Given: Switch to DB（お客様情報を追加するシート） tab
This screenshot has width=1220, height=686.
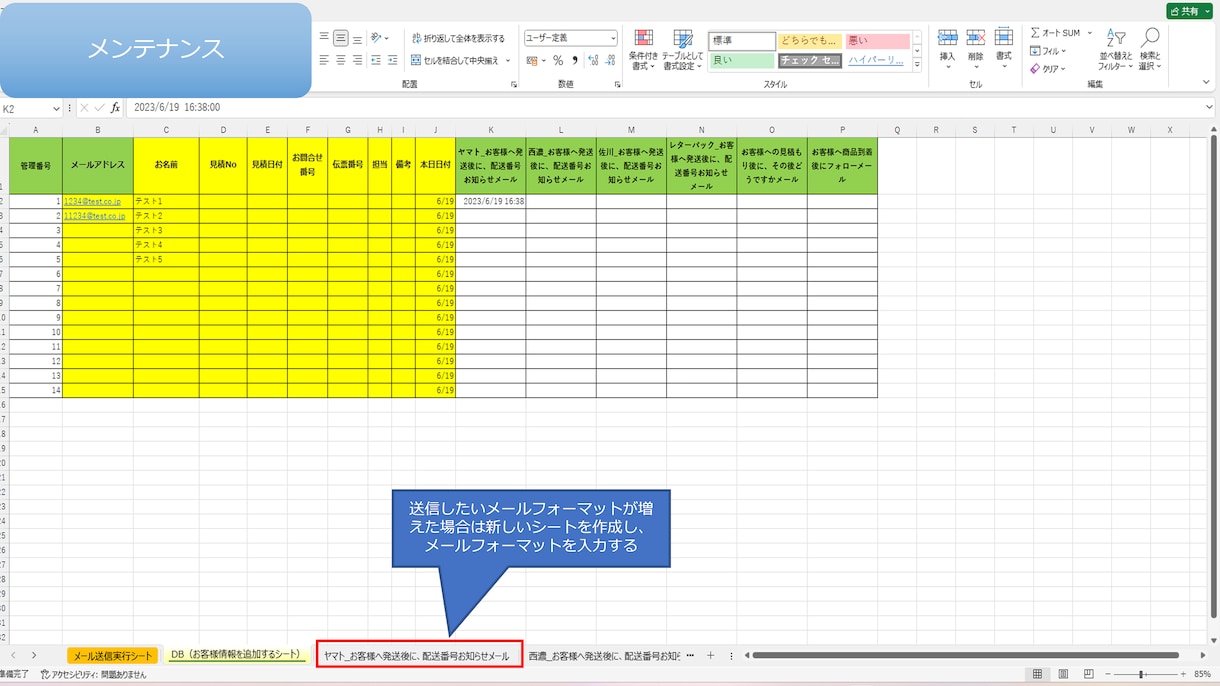Looking at the screenshot, I should 236,654.
